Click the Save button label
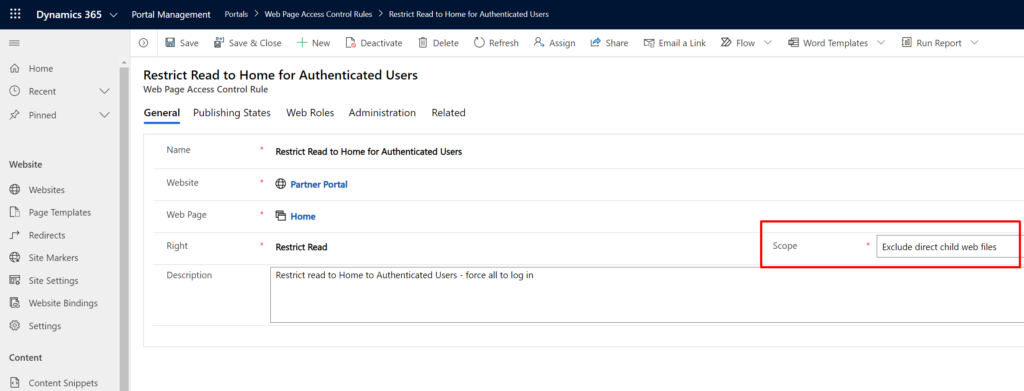This screenshot has height=391, width=1024. 189,43
